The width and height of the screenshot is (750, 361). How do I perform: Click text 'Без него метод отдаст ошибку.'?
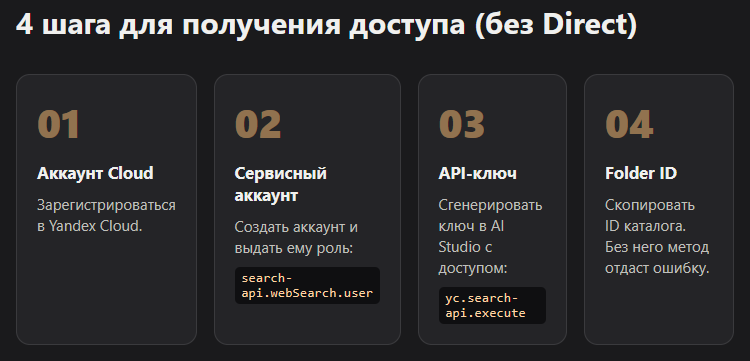coord(657,258)
